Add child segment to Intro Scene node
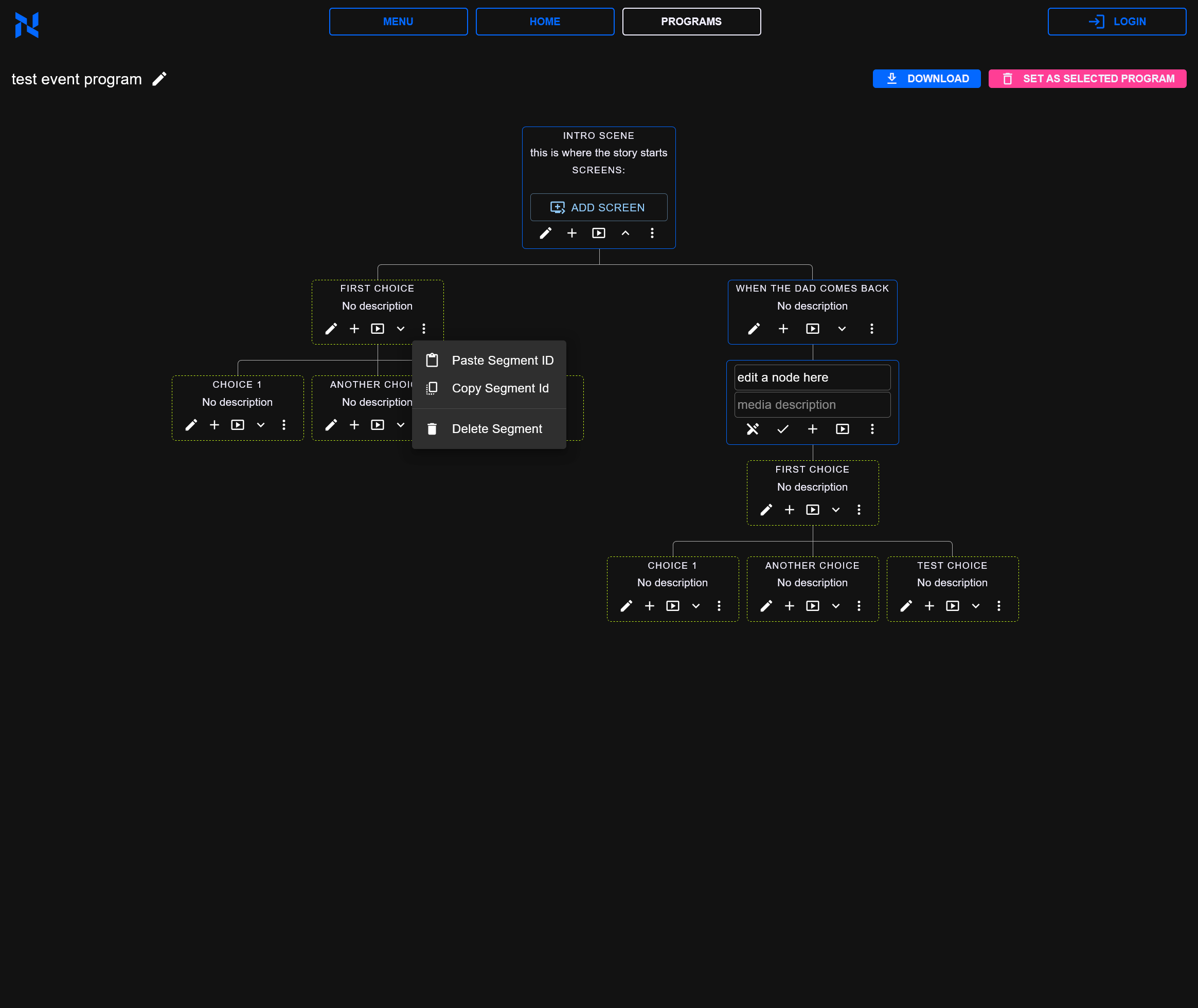The image size is (1198, 1008). (571, 233)
